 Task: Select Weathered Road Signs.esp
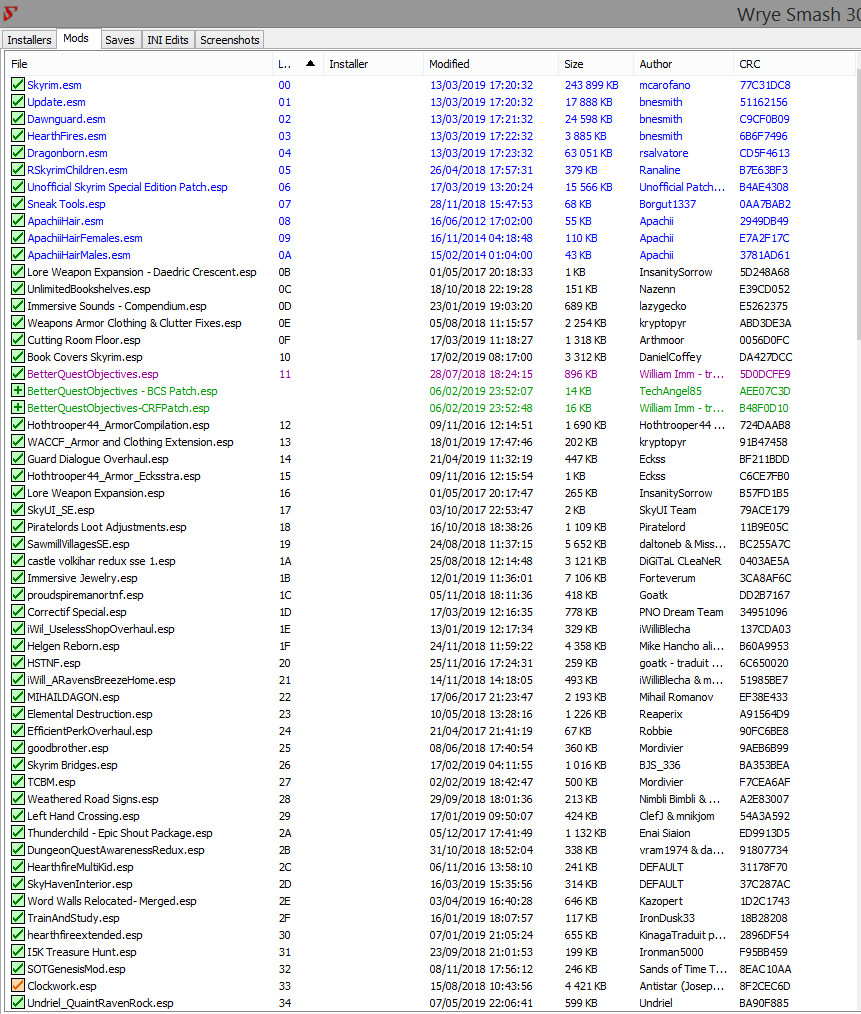point(93,799)
